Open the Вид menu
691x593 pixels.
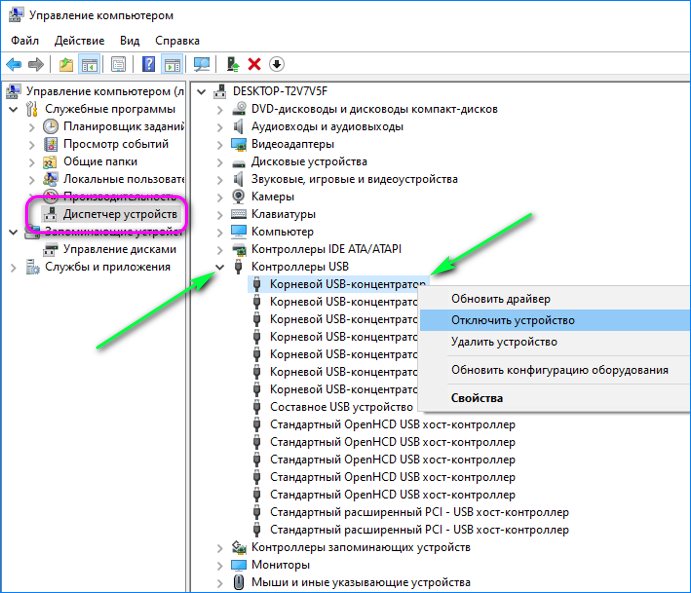(x=129, y=41)
